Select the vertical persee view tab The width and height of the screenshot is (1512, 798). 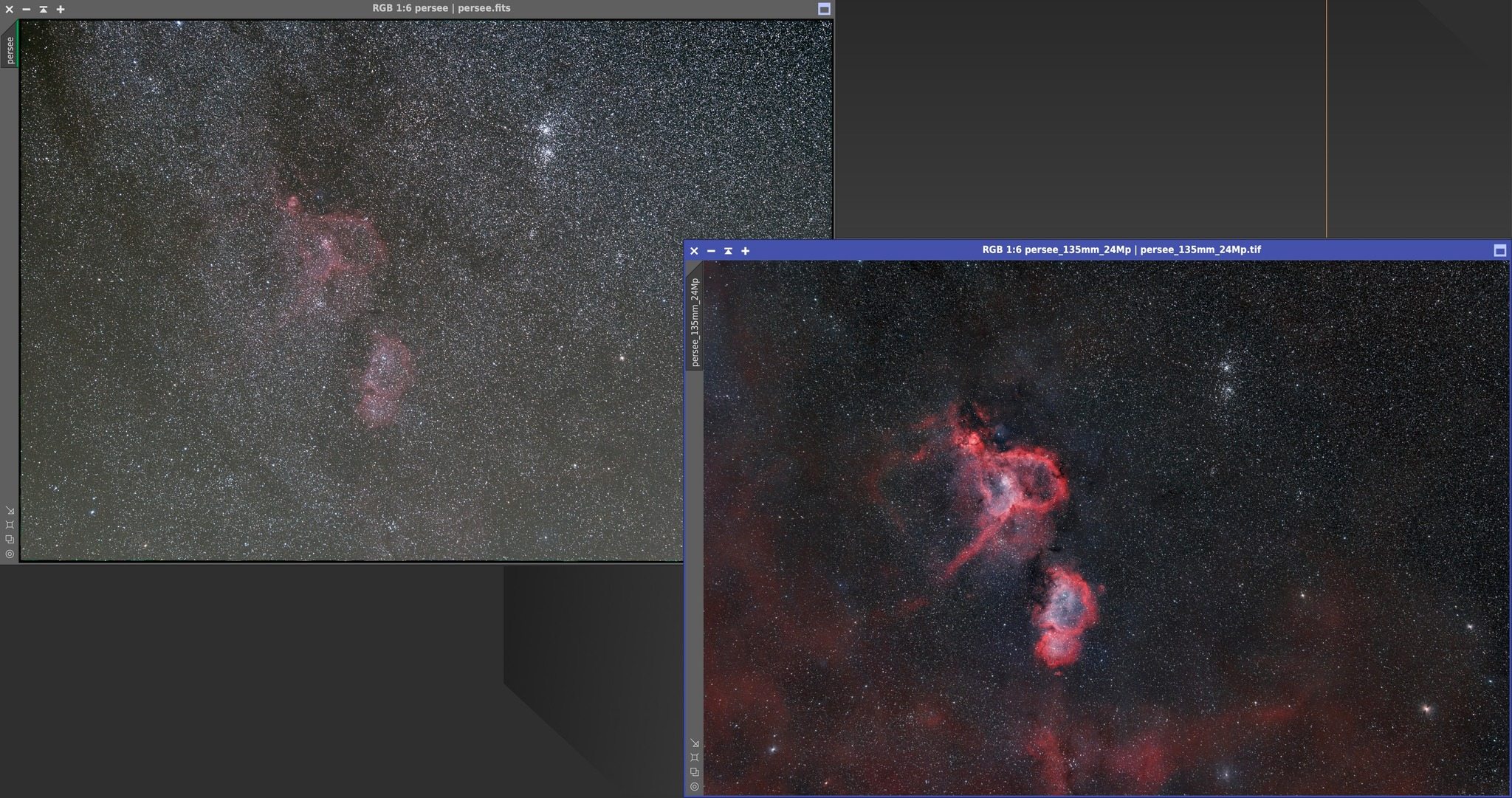tap(10, 49)
